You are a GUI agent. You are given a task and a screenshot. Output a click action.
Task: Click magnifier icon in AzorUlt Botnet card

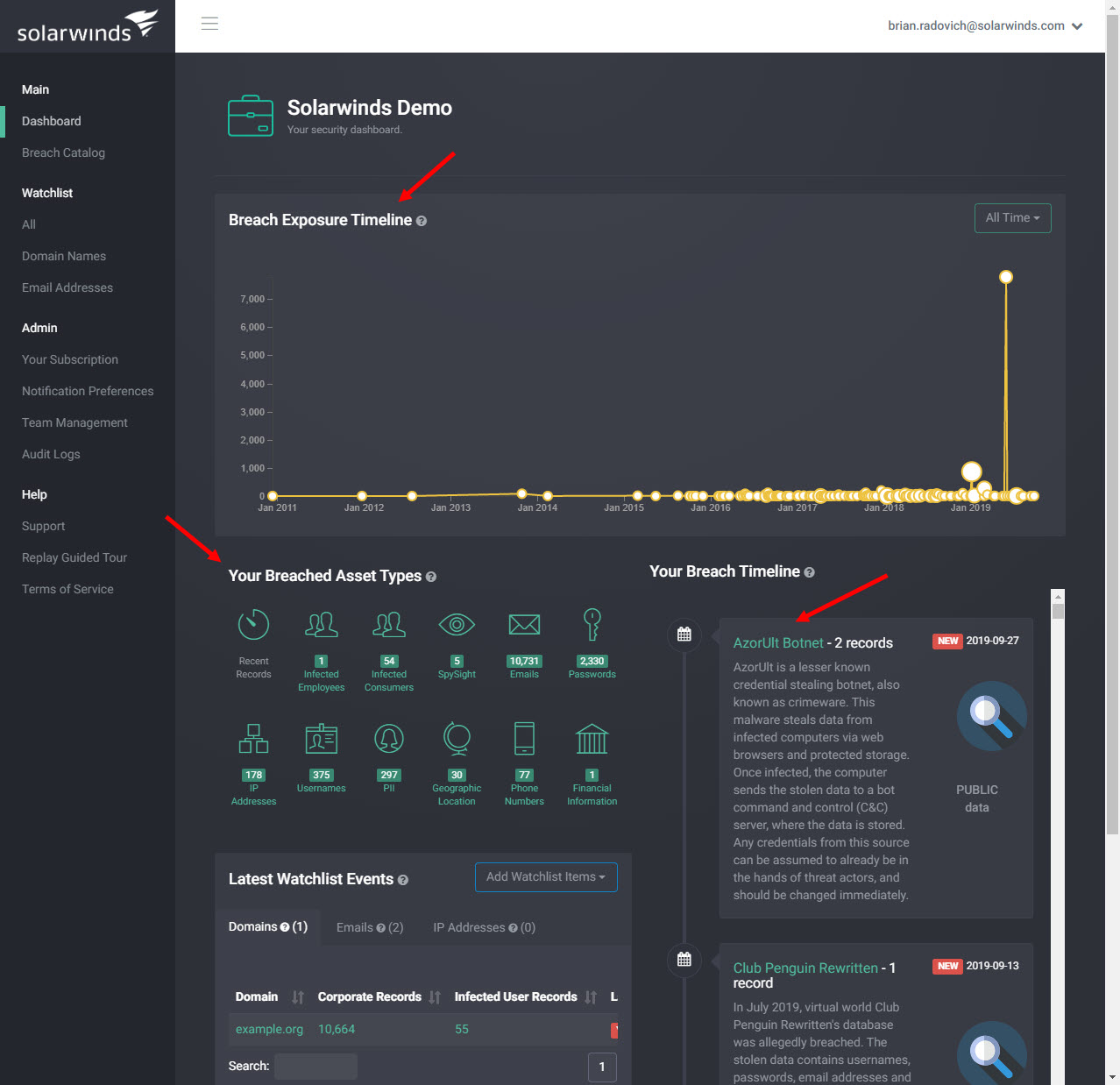991,716
